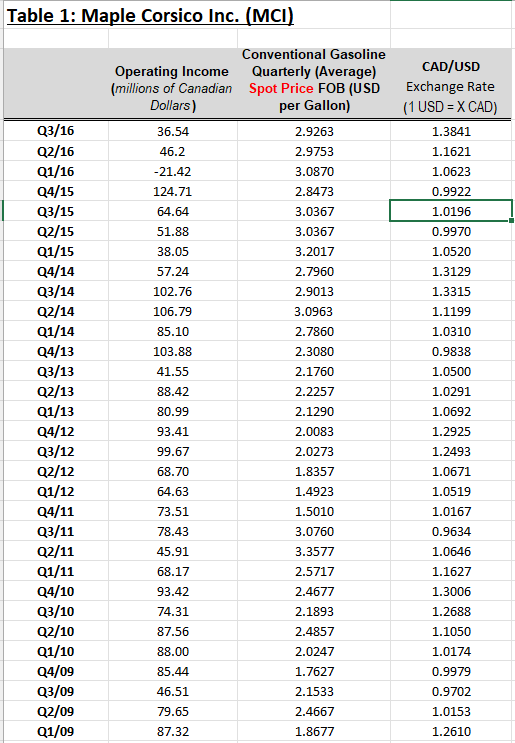Select the spot price cell 1.5010

[x=314, y=511]
